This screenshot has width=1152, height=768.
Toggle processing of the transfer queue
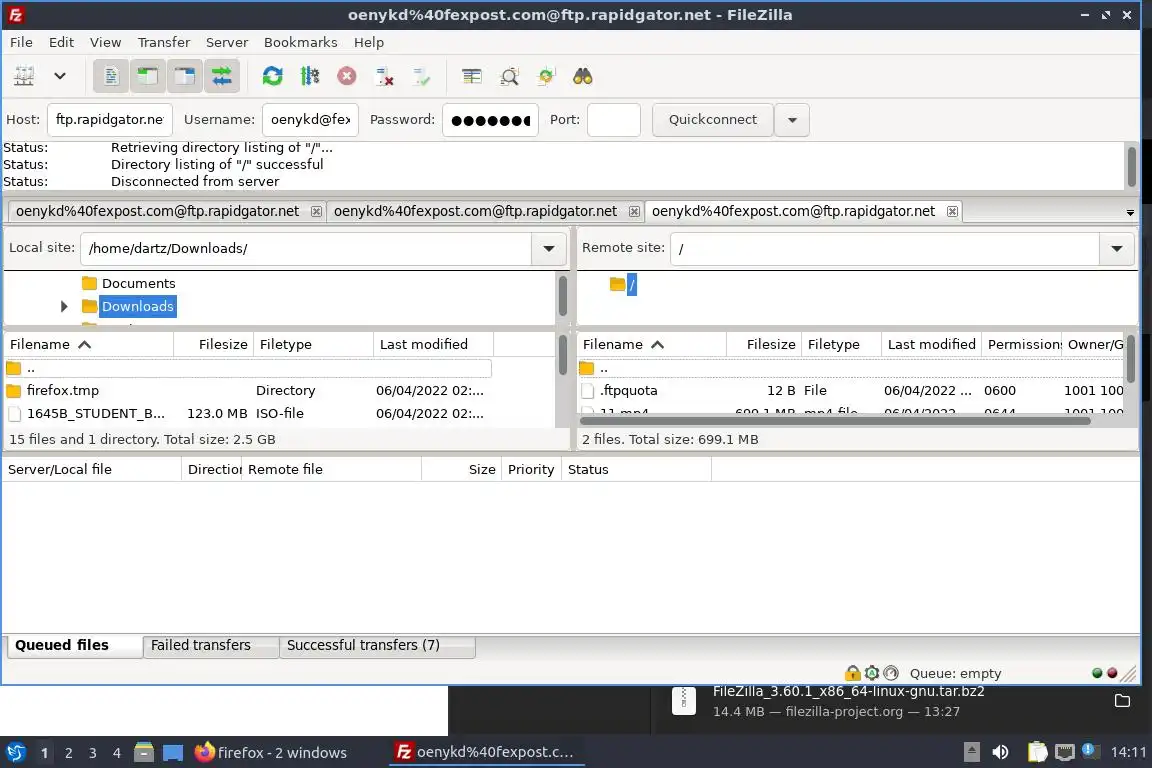pos(310,76)
